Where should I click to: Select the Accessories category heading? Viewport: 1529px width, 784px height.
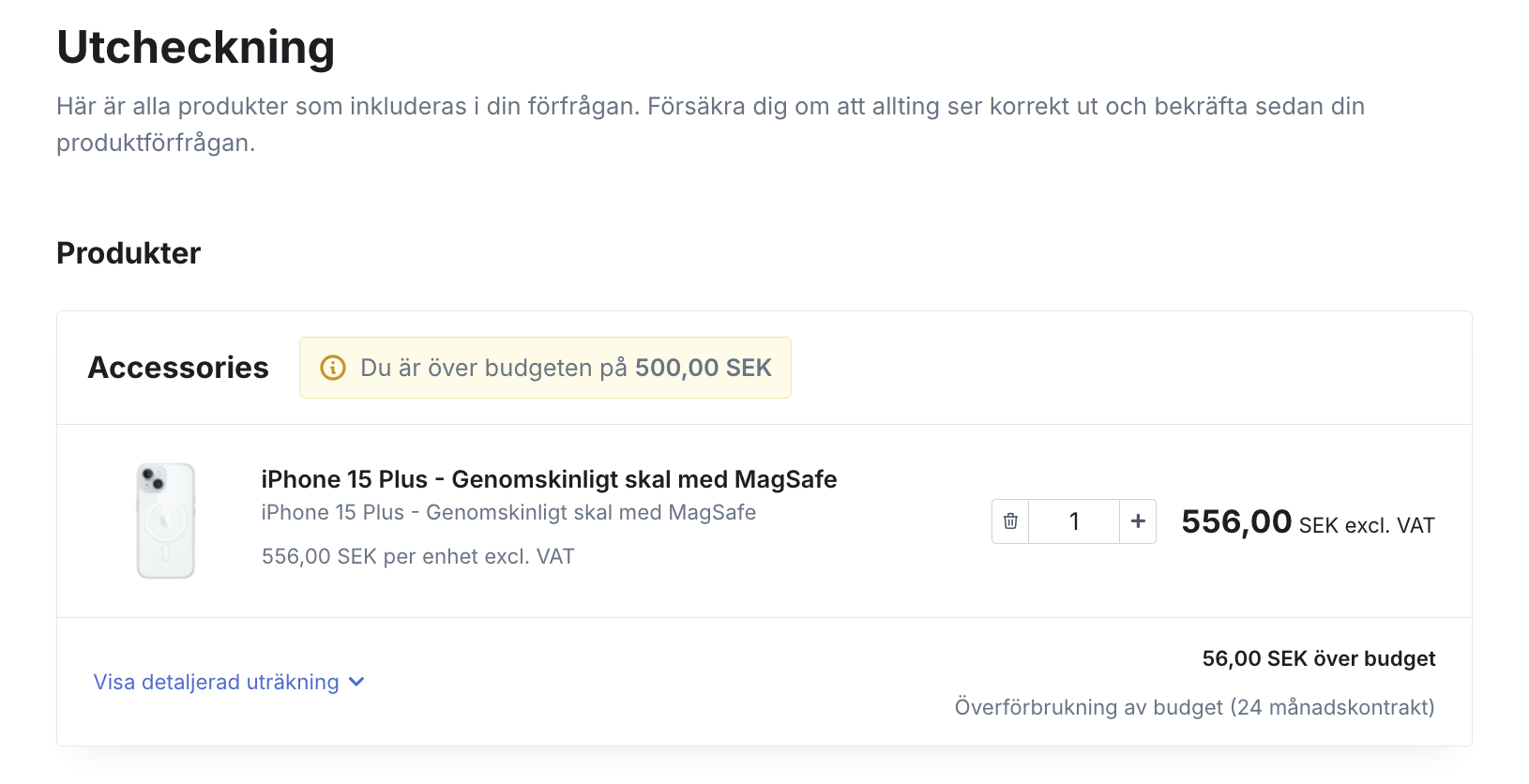click(178, 368)
